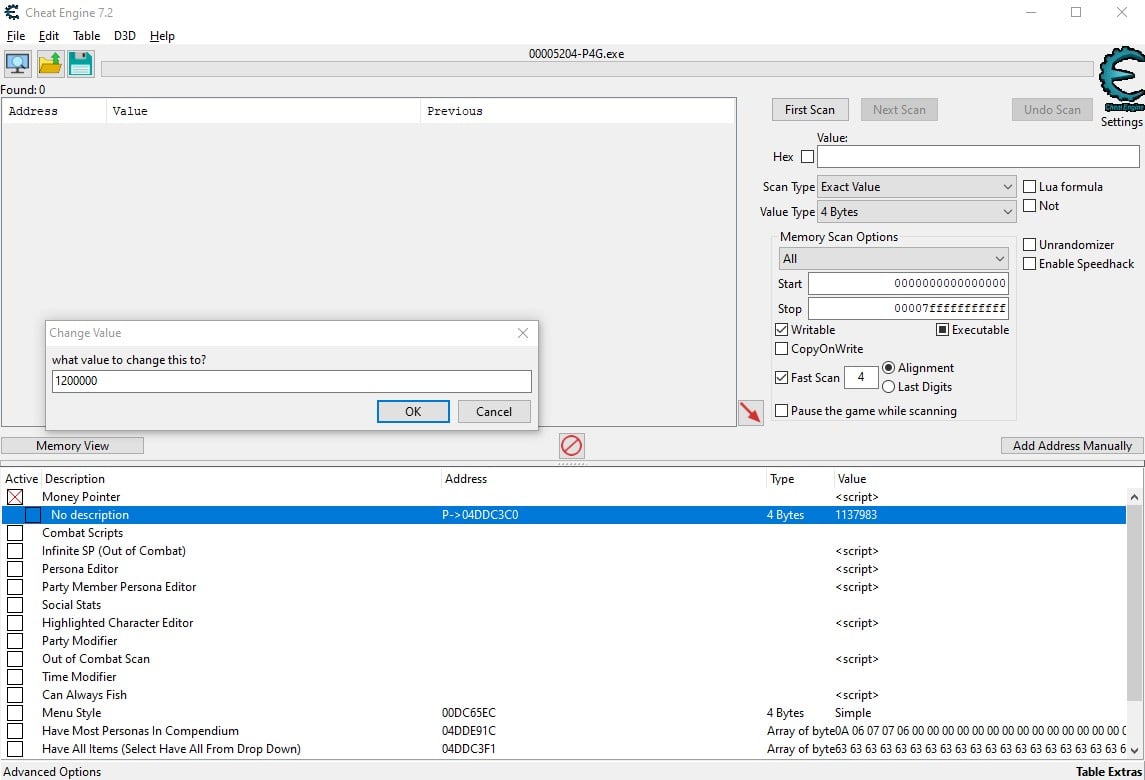Click the Menu Style value Simple
The image size is (1145, 780).
[853, 713]
